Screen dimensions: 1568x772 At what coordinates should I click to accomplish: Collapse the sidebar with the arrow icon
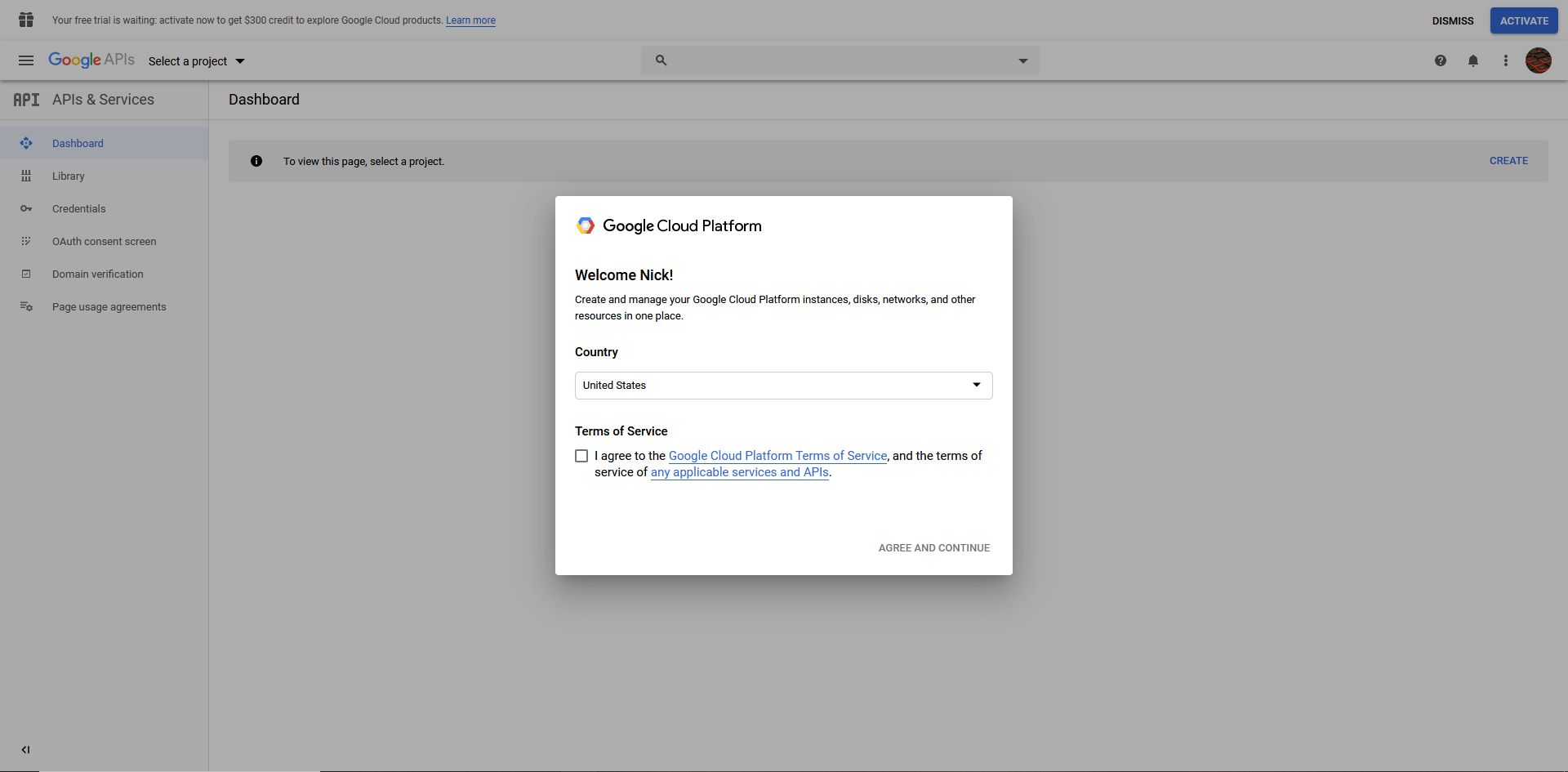pyautogui.click(x=25, y=749)
